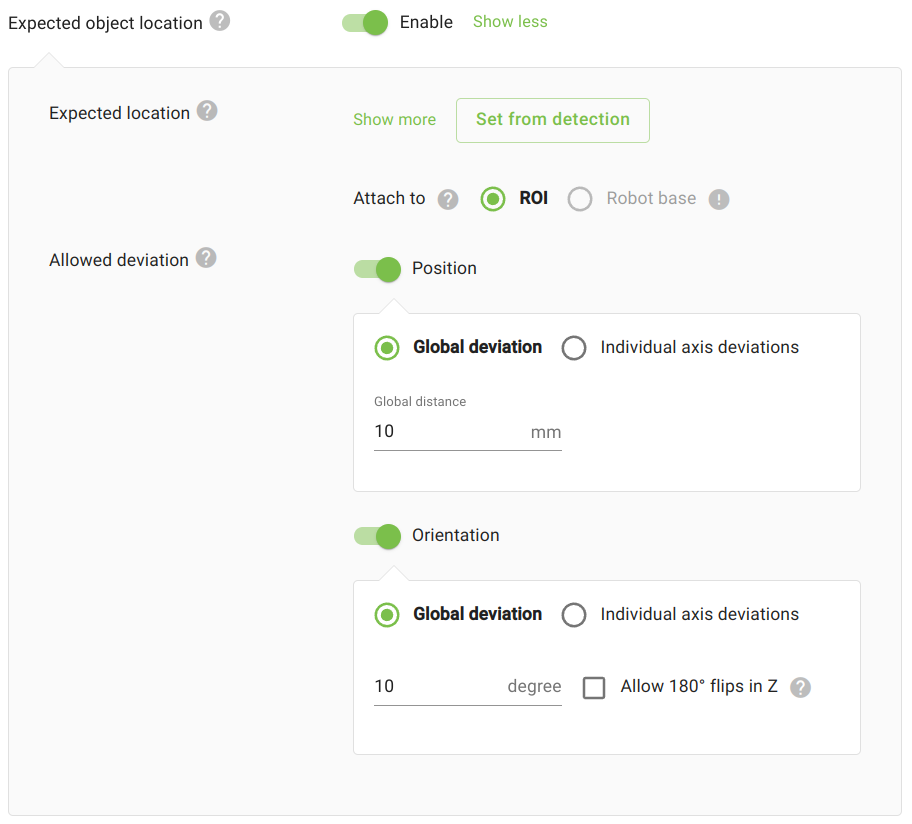Turn off the Orientation deviation toggle
This screenshot has width=912, height=824.
click(x=377, y=535)
